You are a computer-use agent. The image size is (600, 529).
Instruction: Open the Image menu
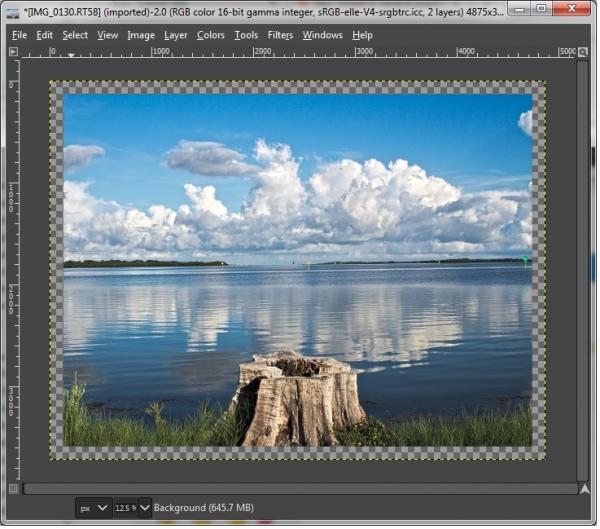pos(142,36)
